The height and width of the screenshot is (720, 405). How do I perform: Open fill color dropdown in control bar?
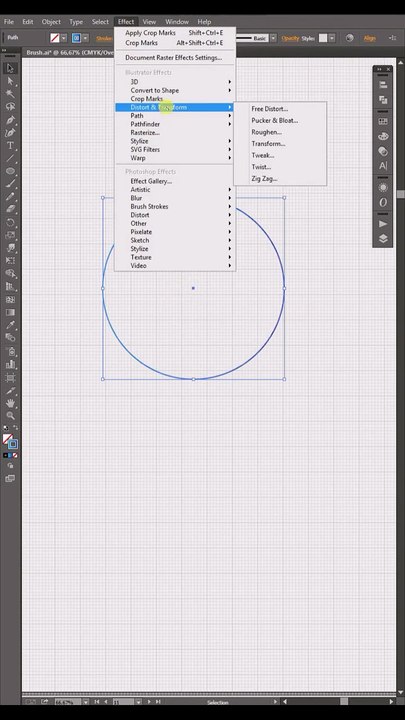pos(64,39)
